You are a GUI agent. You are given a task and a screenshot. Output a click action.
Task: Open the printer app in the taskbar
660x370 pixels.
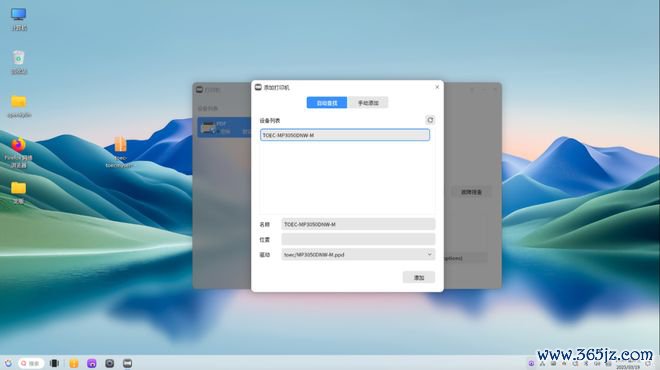tap(128, 363)
